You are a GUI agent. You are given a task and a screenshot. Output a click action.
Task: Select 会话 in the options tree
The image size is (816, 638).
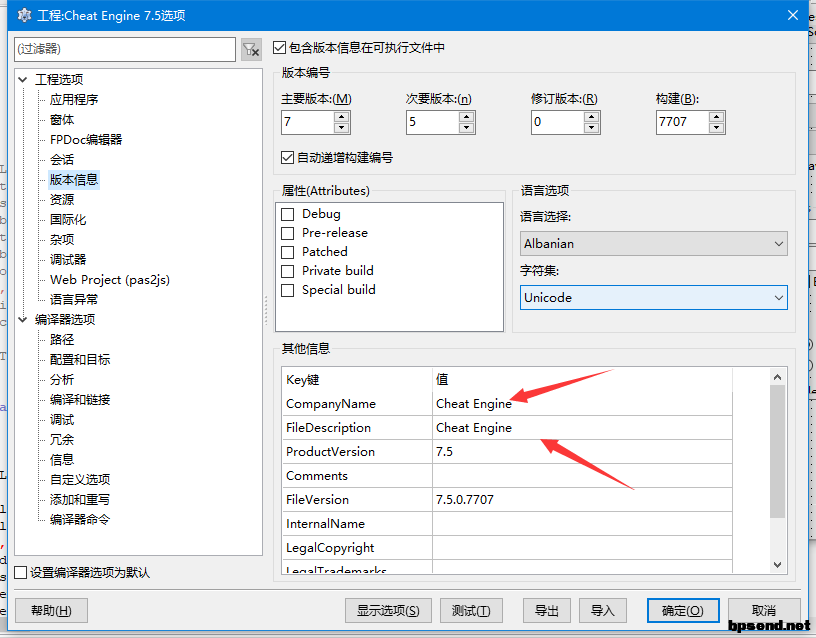click(x=62, y=160)
